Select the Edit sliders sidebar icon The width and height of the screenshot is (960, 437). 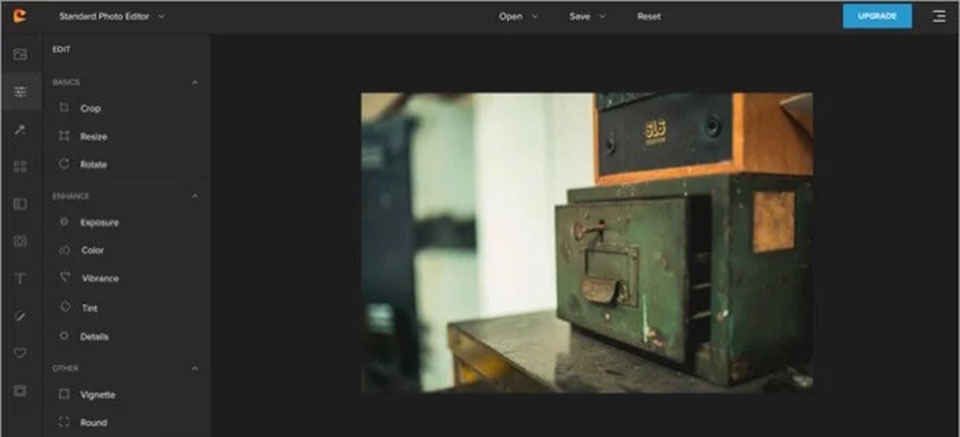tap(20, 92)
